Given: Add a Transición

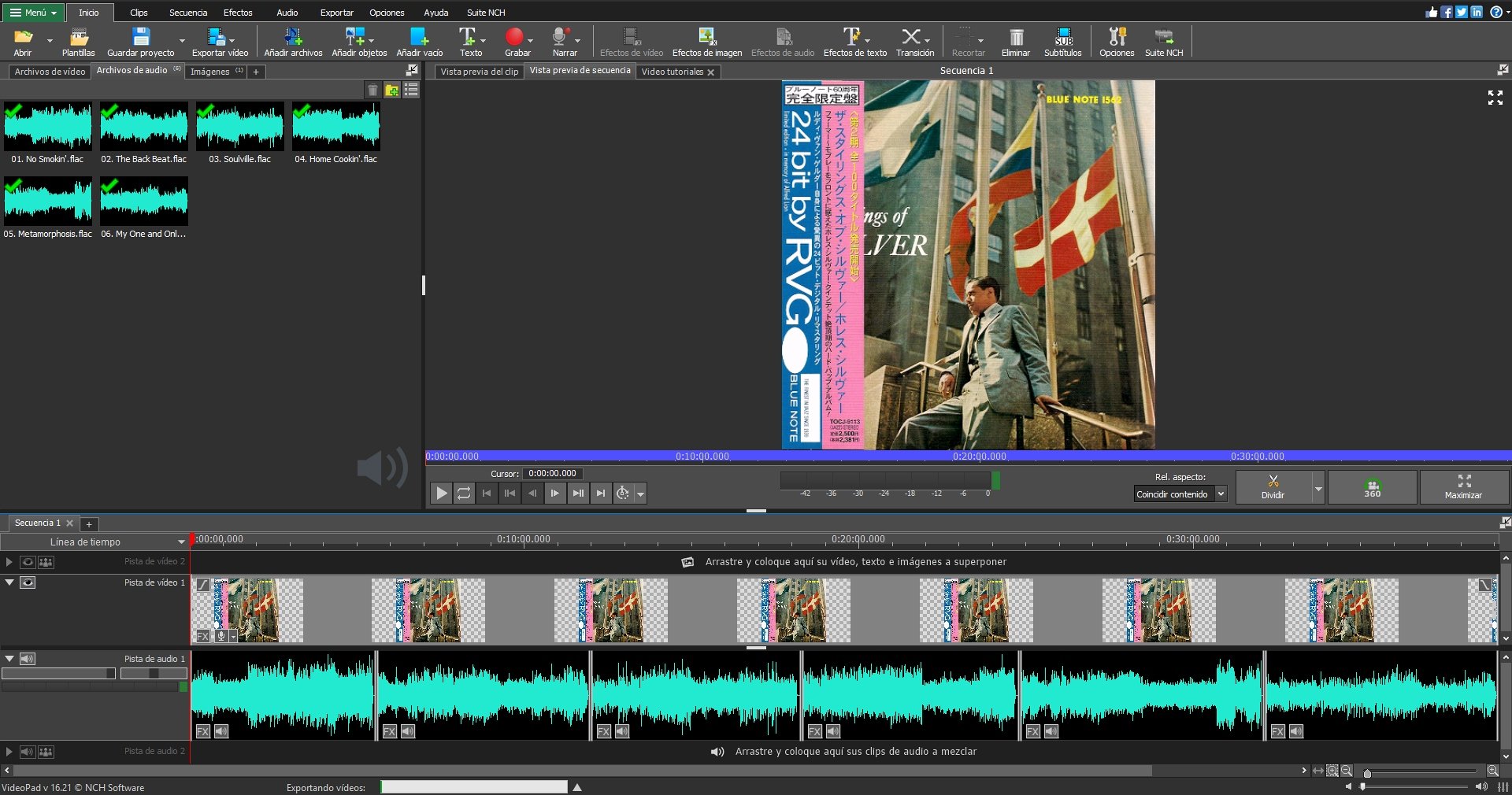Looking at the screenshot, I should [914, 42].
